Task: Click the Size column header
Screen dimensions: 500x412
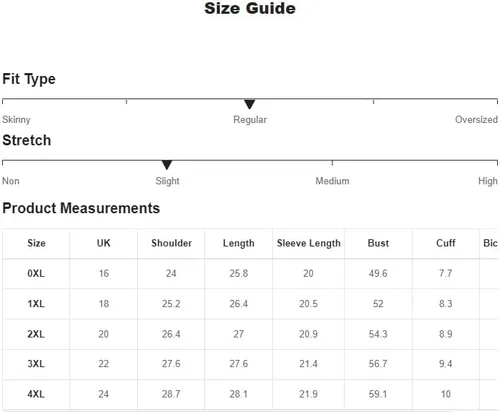Action: 36,243
